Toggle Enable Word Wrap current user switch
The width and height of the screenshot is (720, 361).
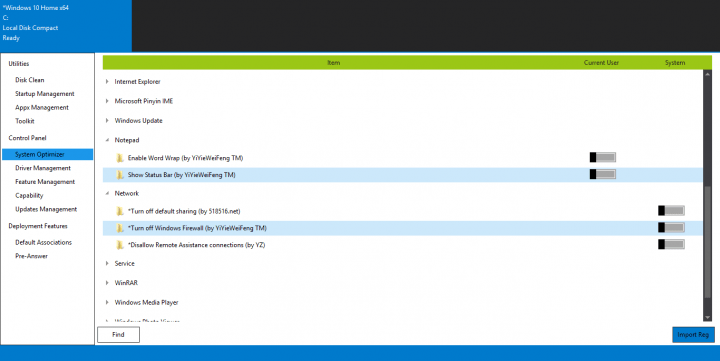click(602, 158)
